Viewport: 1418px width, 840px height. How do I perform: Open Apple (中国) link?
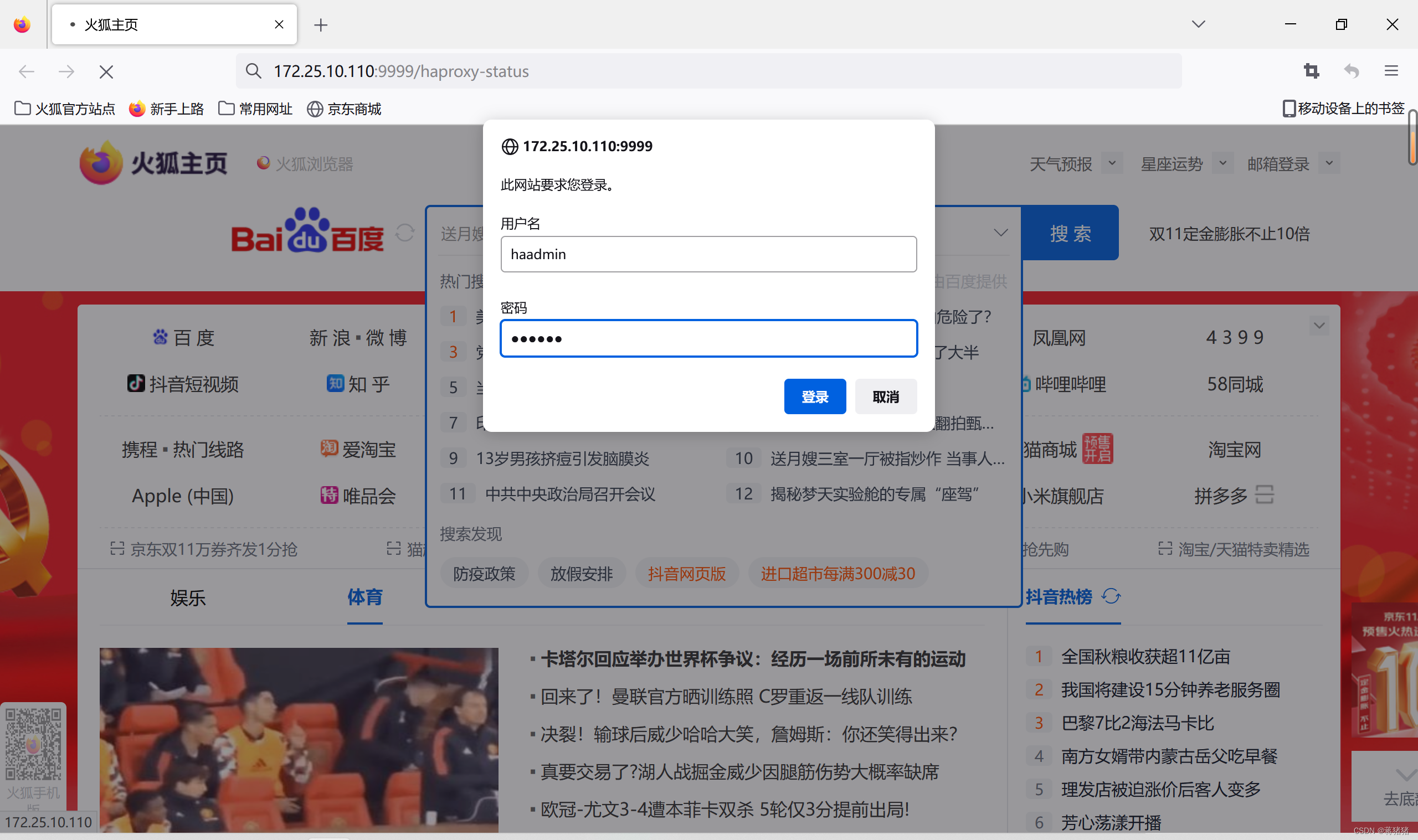(x=183, y=497)
